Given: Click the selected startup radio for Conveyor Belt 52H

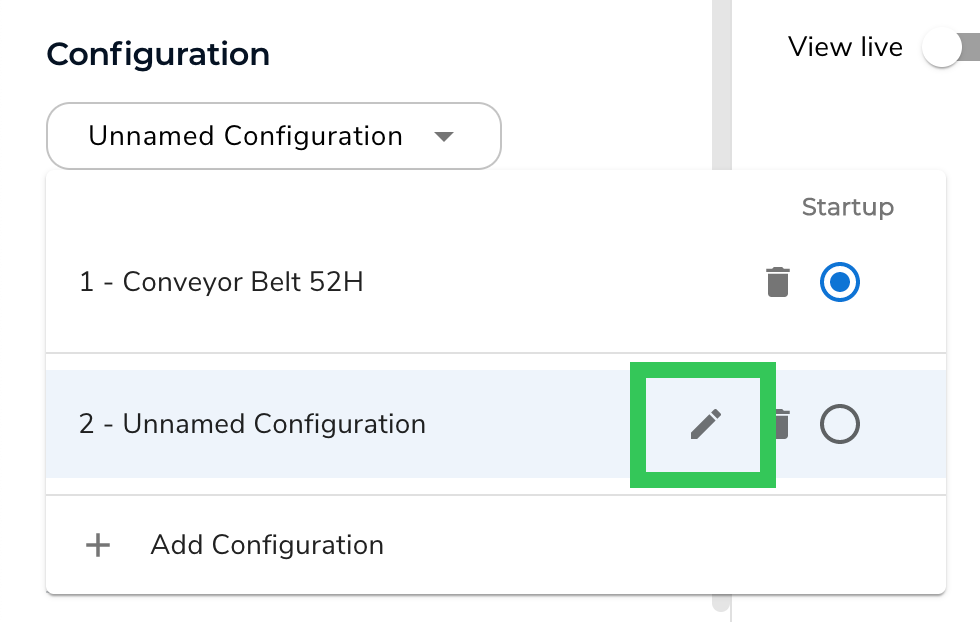Looking at the screenshot, I should (840, 281).
